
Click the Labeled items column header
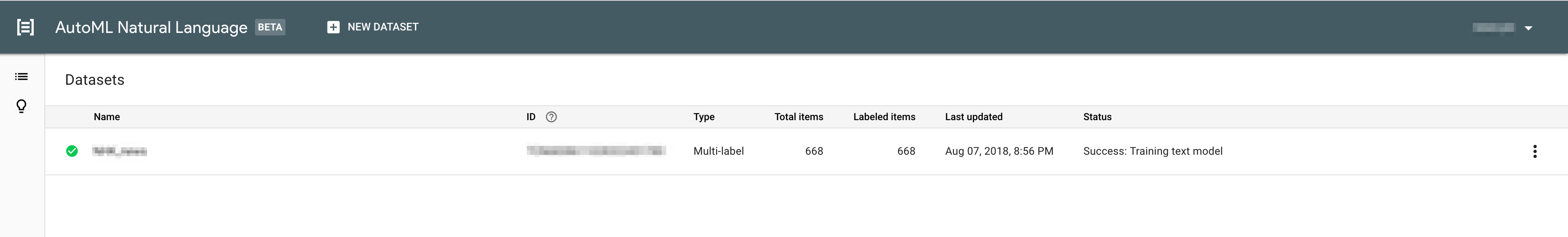(884, 117)
